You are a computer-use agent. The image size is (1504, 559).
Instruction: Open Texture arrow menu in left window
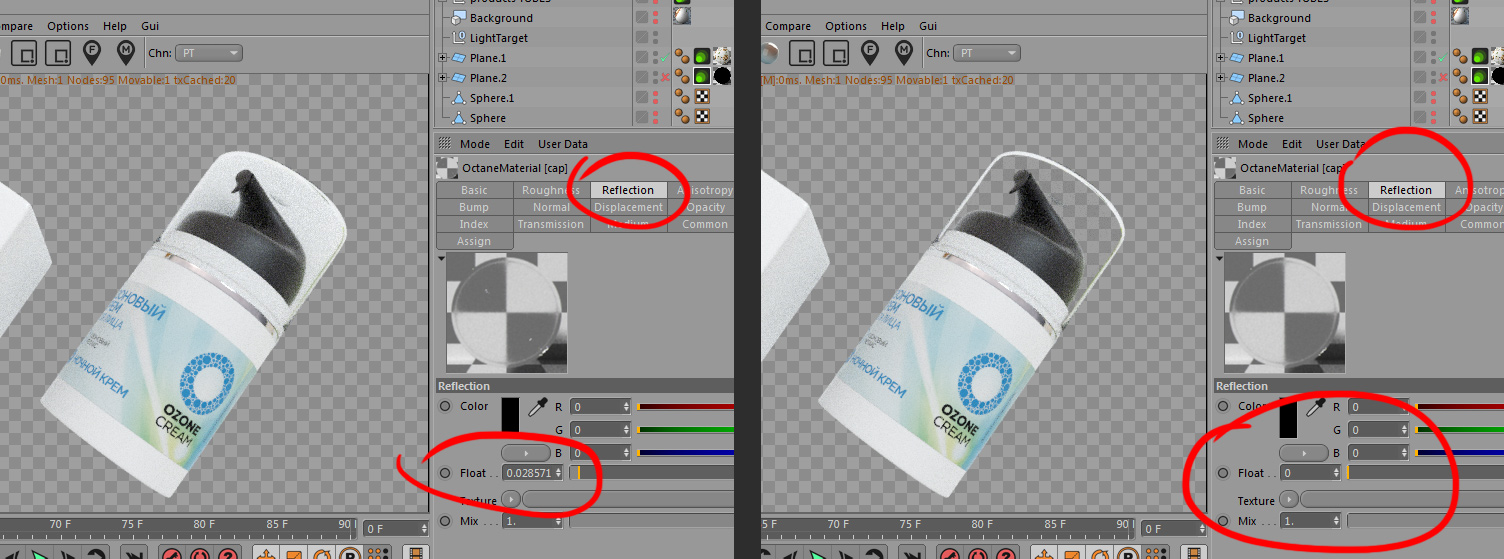[511, 498]
